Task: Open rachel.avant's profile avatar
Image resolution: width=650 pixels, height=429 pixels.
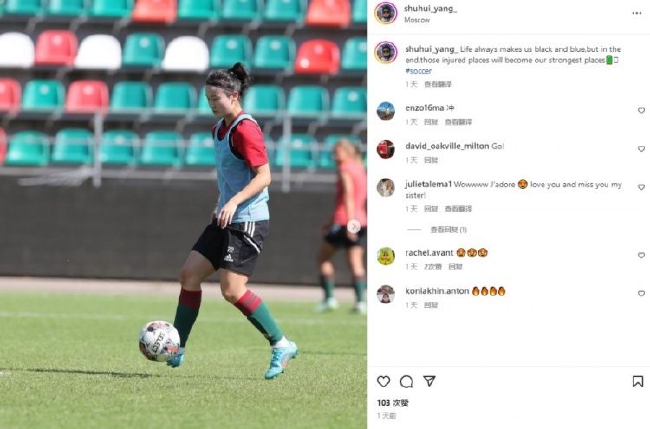Action: (386, 257)
